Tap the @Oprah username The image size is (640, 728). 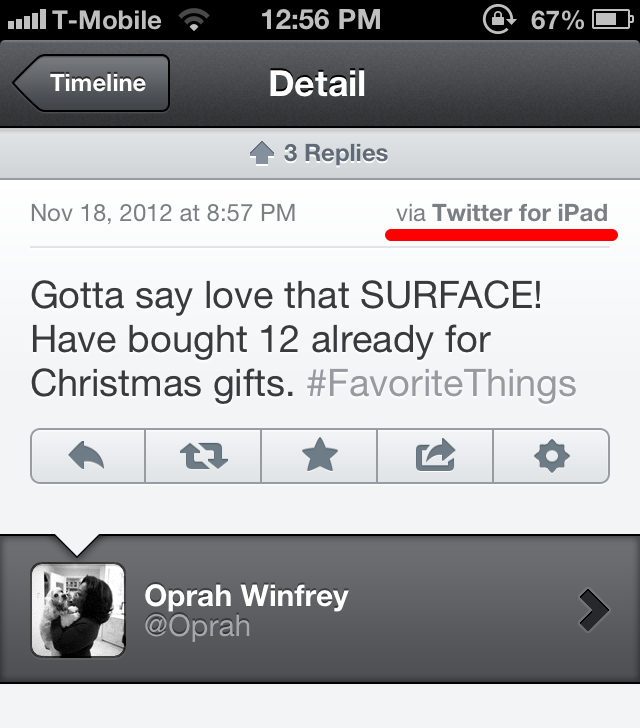197,627
